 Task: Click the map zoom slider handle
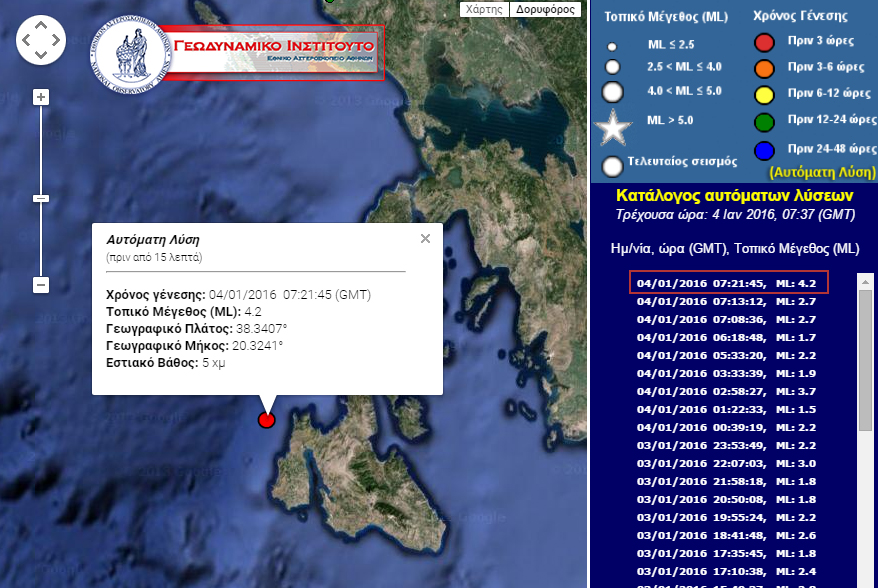41,198
